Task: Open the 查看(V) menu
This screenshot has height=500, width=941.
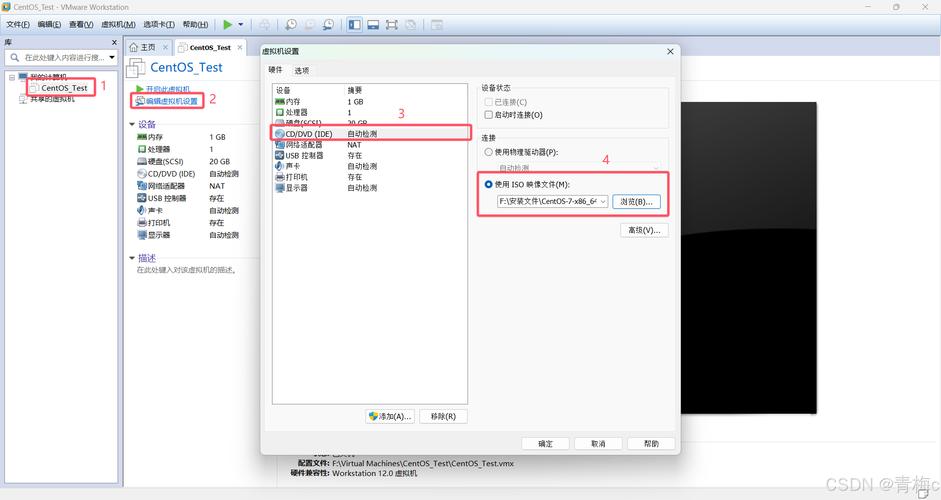Action: [81, 25]
